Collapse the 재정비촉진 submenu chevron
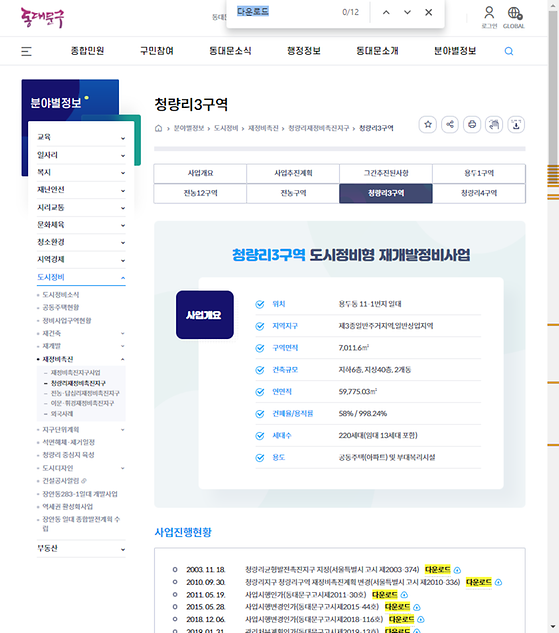 click(x=123, y=359)
